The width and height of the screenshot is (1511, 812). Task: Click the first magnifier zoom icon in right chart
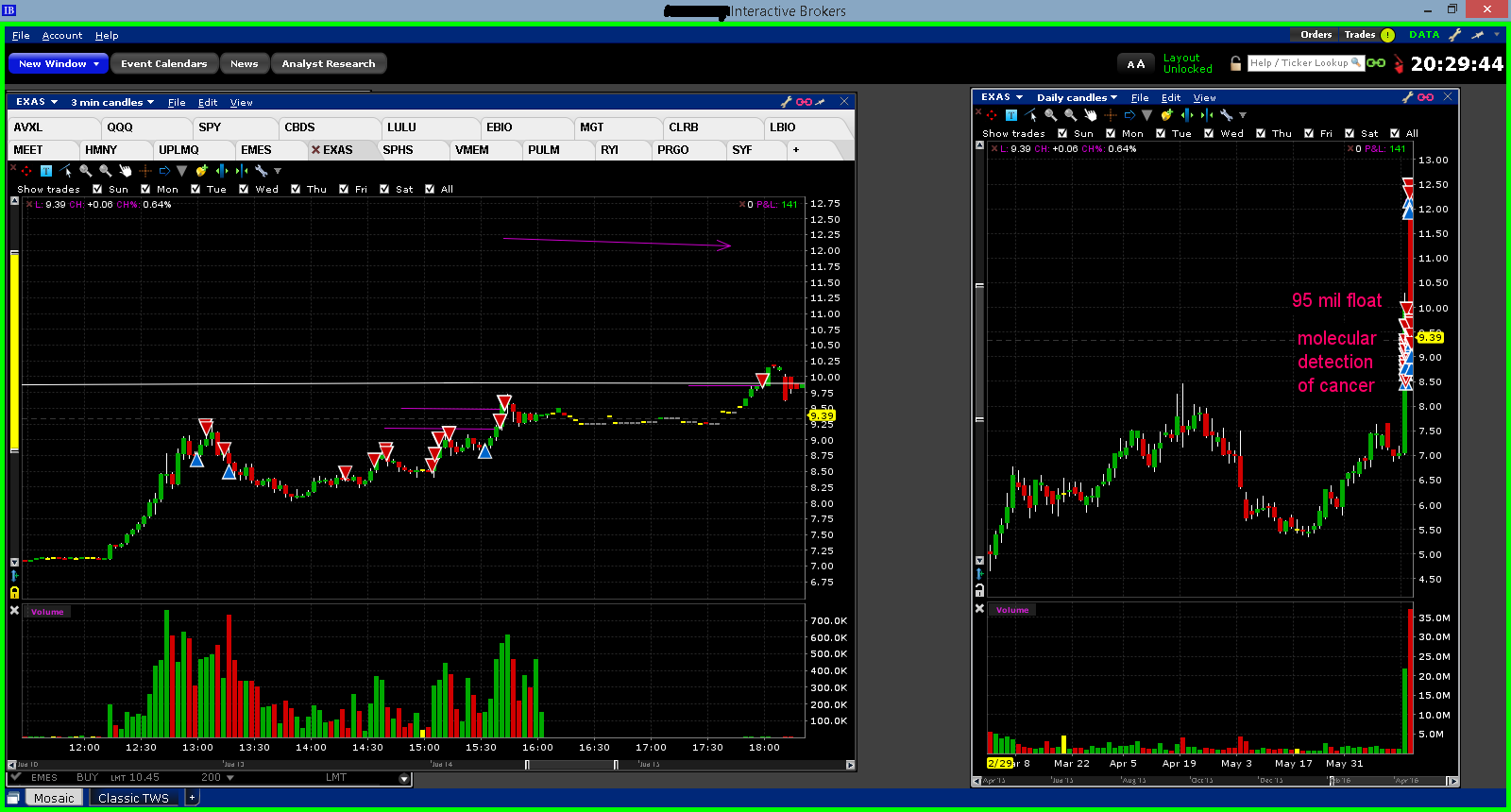click(1051, 115)
